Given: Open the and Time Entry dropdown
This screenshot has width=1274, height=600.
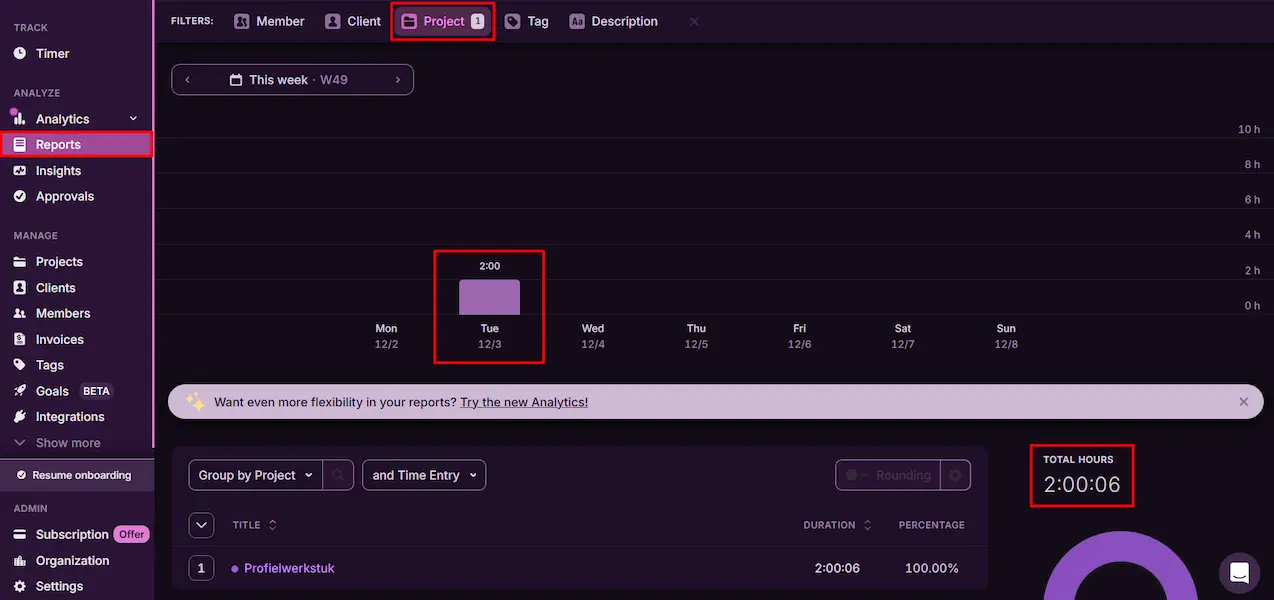Looking at the screenshot, I should [x=424, y=475].
